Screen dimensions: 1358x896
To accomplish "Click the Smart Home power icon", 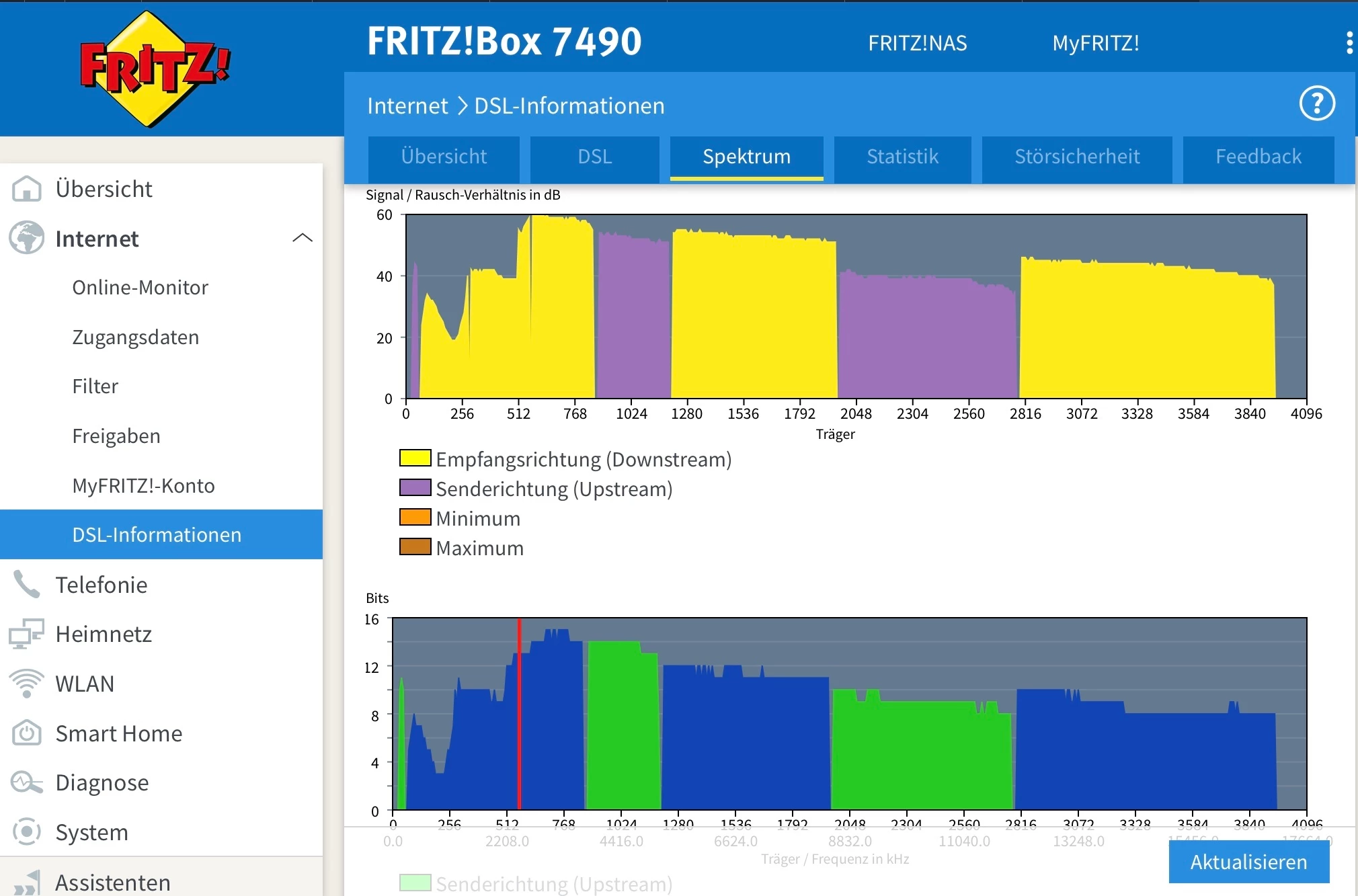I will (x=27, y=733).
